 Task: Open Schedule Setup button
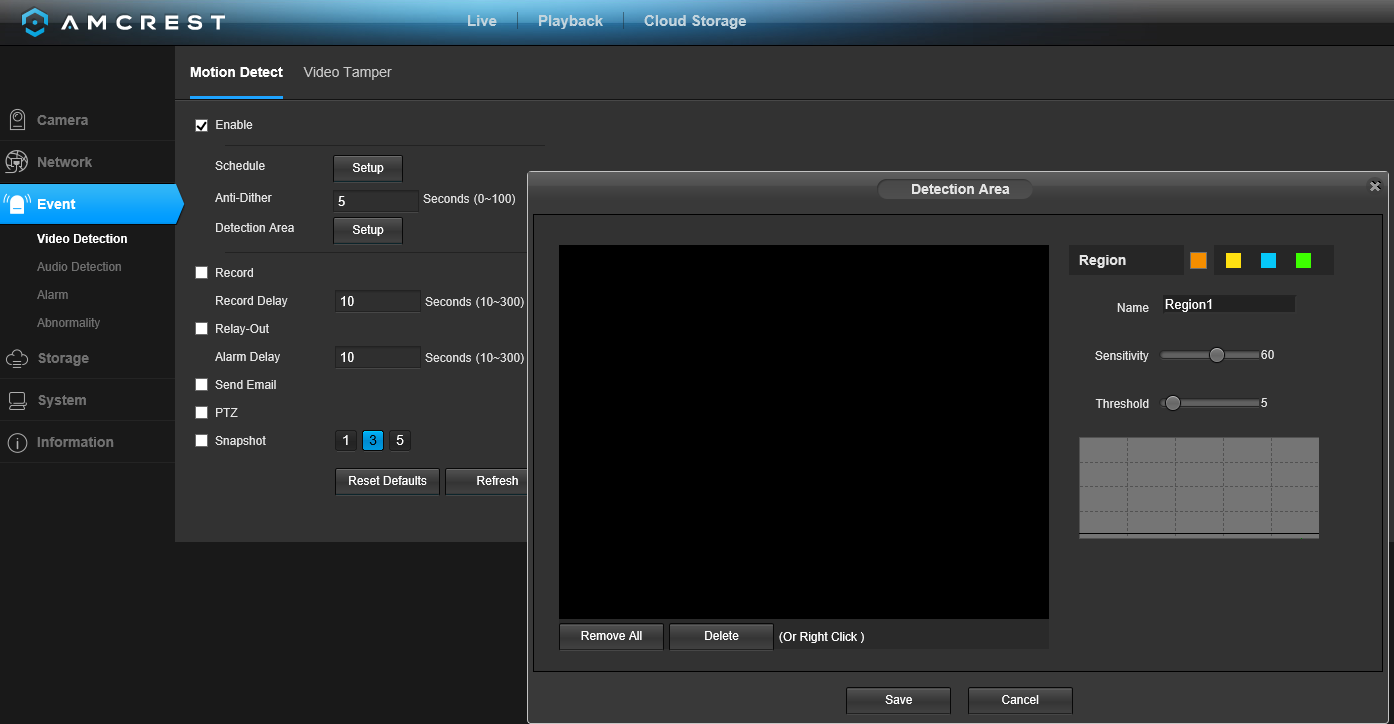[368, 168]
